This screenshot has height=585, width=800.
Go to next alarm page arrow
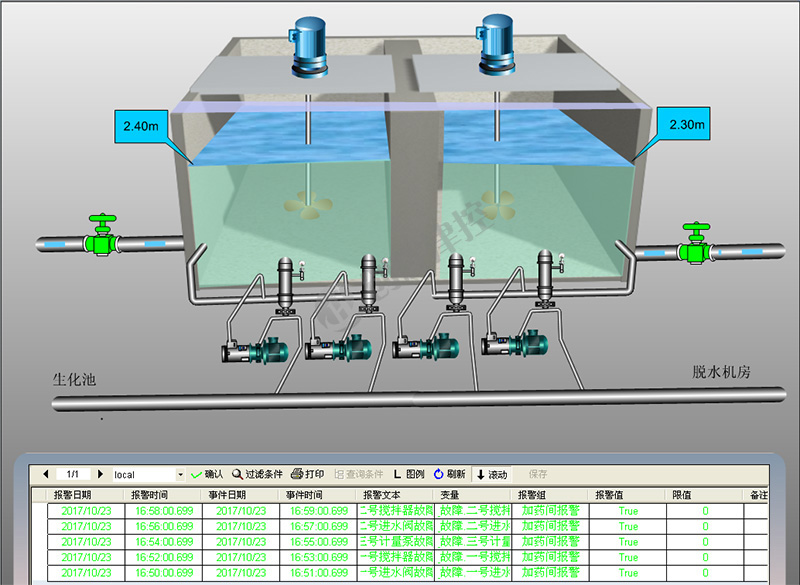[x=100, y=474]
